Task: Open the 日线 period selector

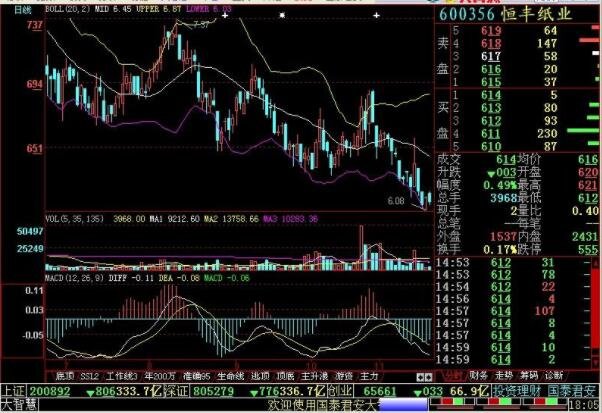Action: tap(12, 10)
